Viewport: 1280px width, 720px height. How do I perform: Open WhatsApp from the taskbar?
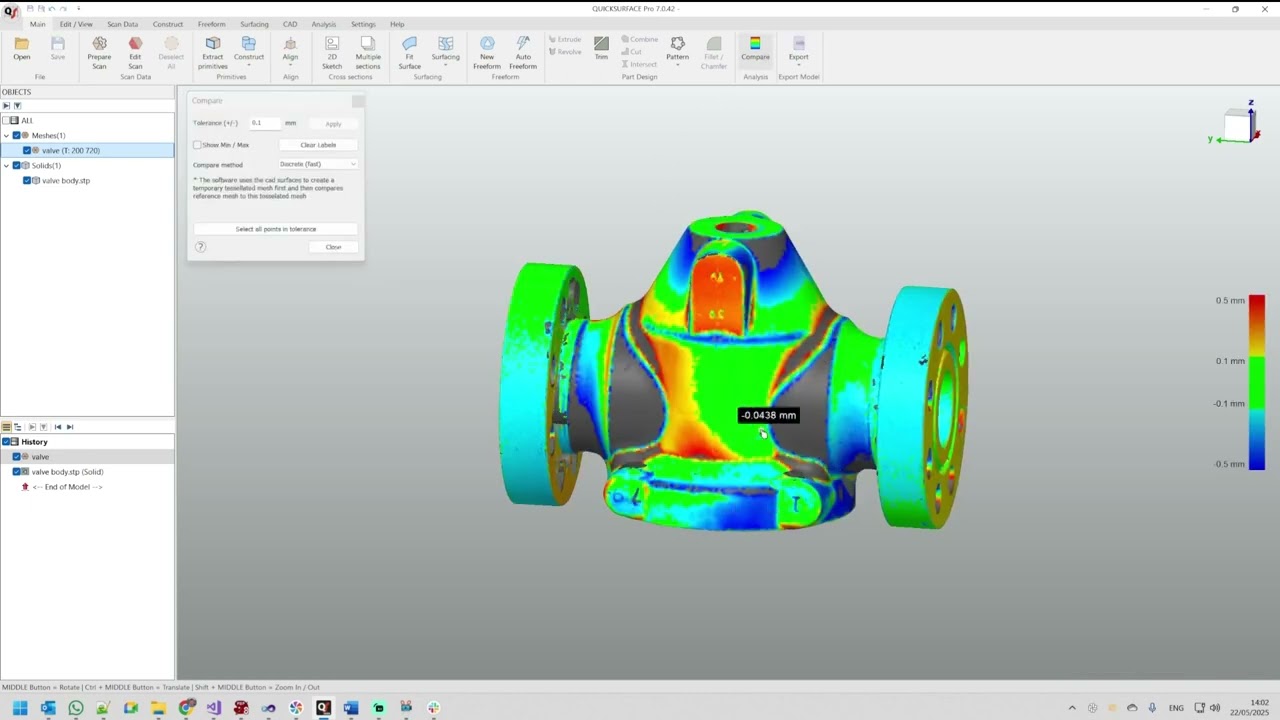[76, 708]
